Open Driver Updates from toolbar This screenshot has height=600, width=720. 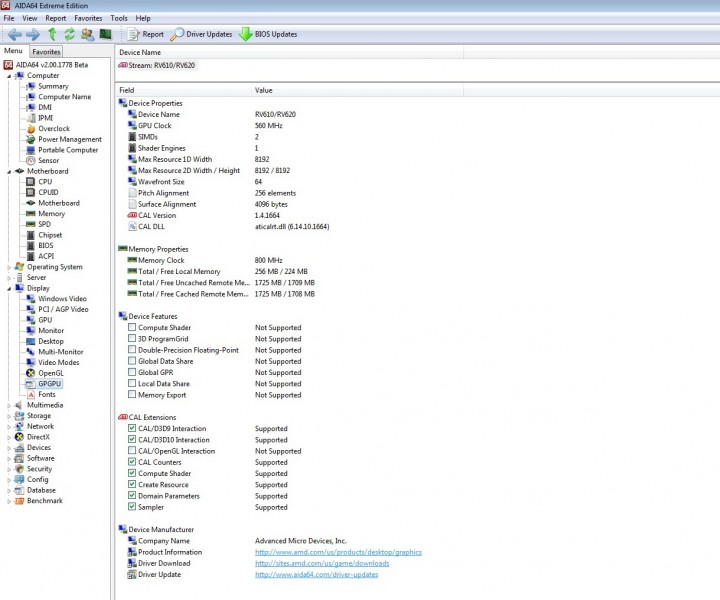[x=201, y=34]
